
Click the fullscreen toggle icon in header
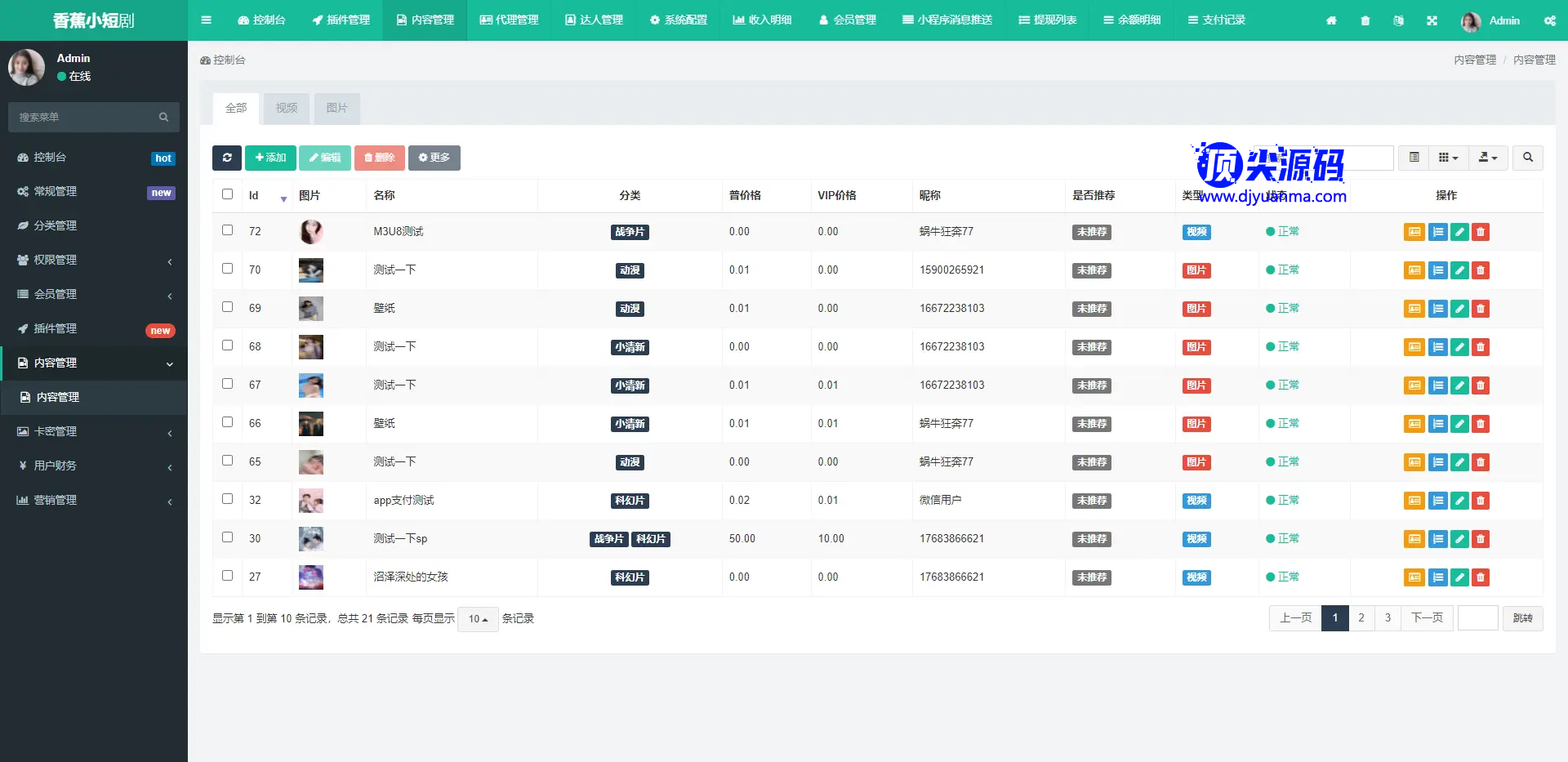click(x=1432, y=20)
